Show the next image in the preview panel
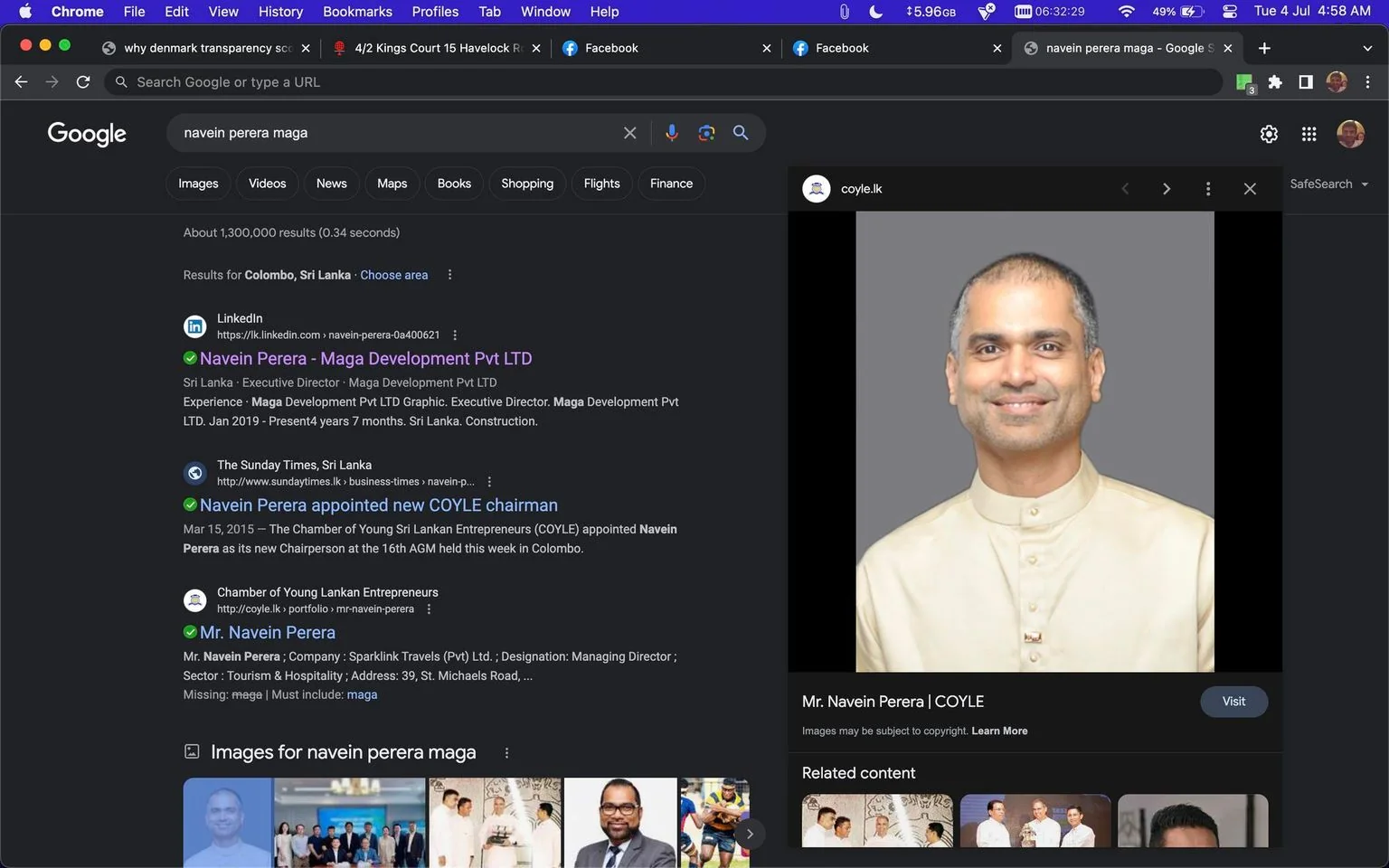The image size is (1389, 868). 1167,189
